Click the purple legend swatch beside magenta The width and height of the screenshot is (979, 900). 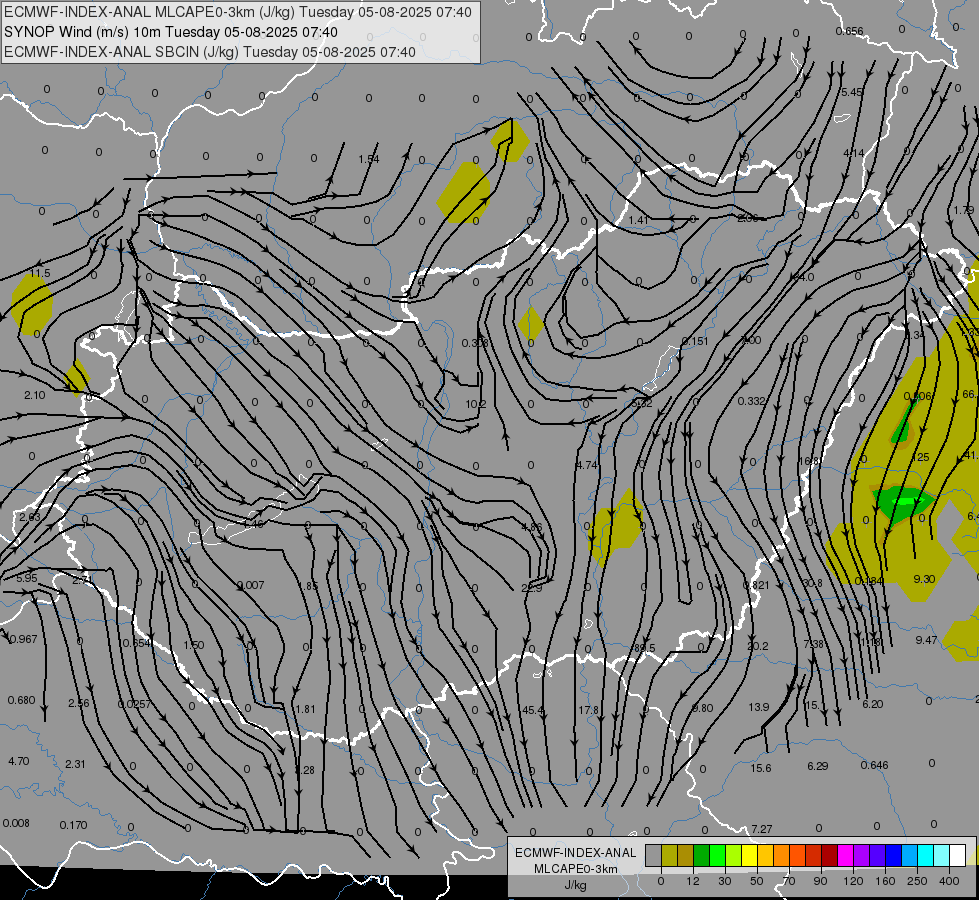(862, 855)
